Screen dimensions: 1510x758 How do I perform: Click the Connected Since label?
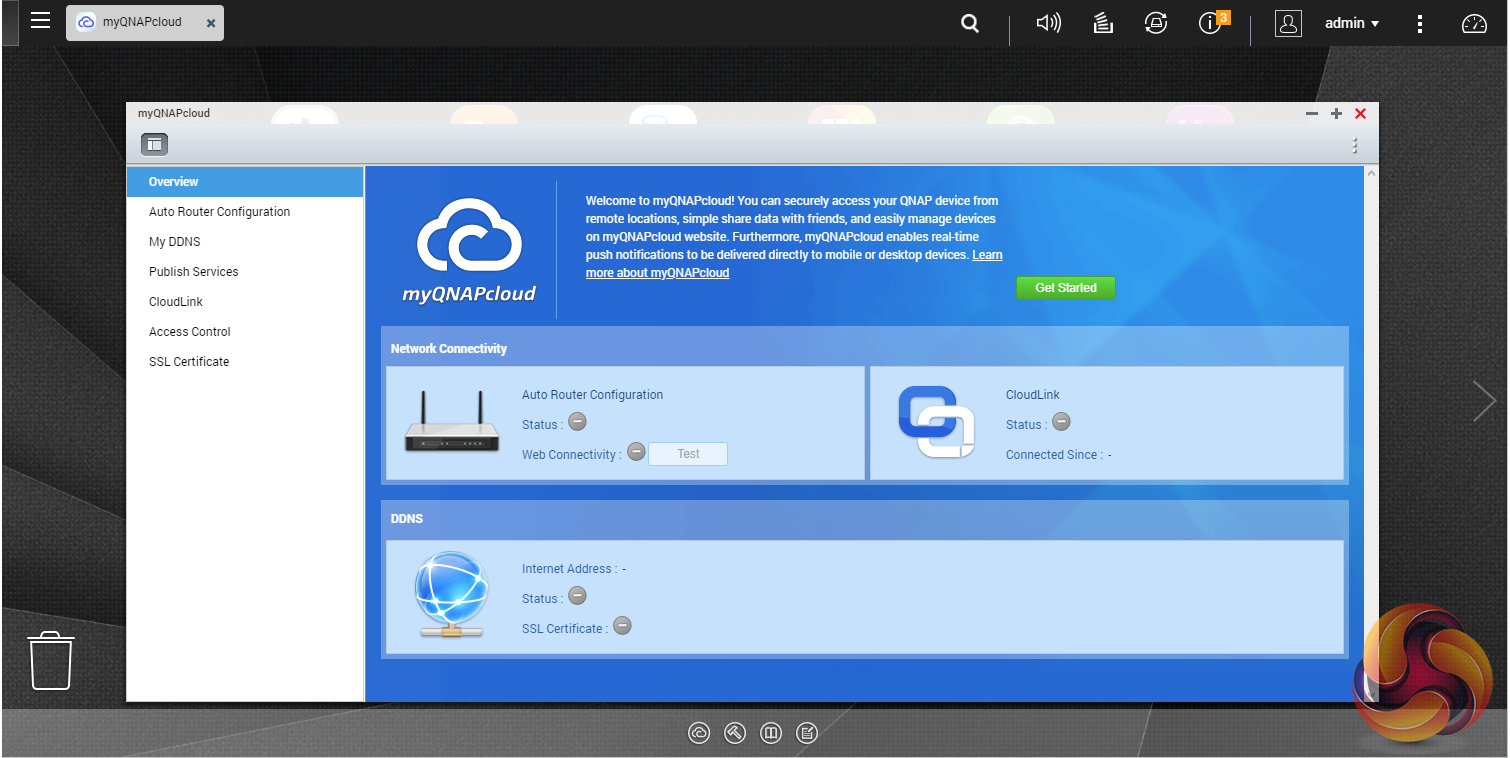(1054, 455)
